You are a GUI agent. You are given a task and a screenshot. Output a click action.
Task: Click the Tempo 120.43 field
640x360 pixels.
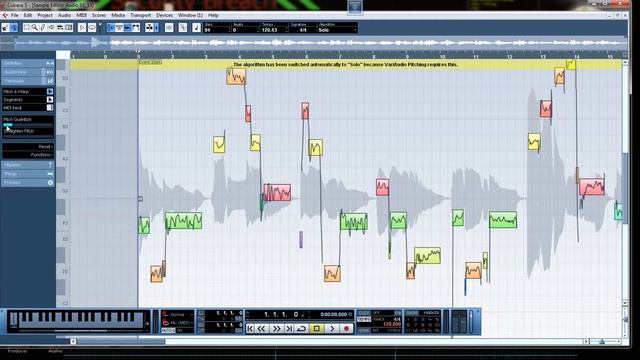tap(273, 30)
